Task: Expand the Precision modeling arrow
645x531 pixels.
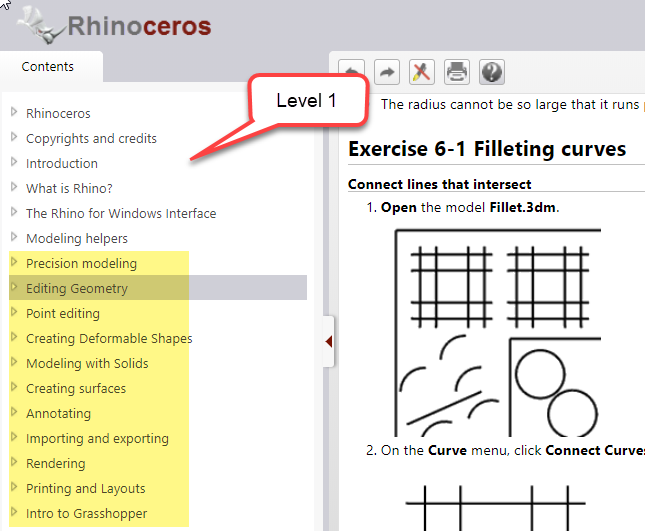Action: [x=14, y=262]
